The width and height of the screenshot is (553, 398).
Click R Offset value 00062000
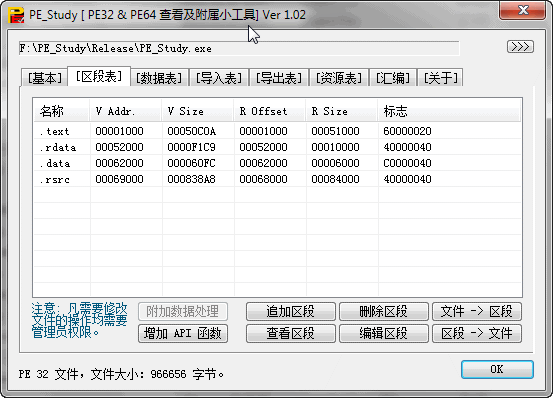(x=263, y=163)
